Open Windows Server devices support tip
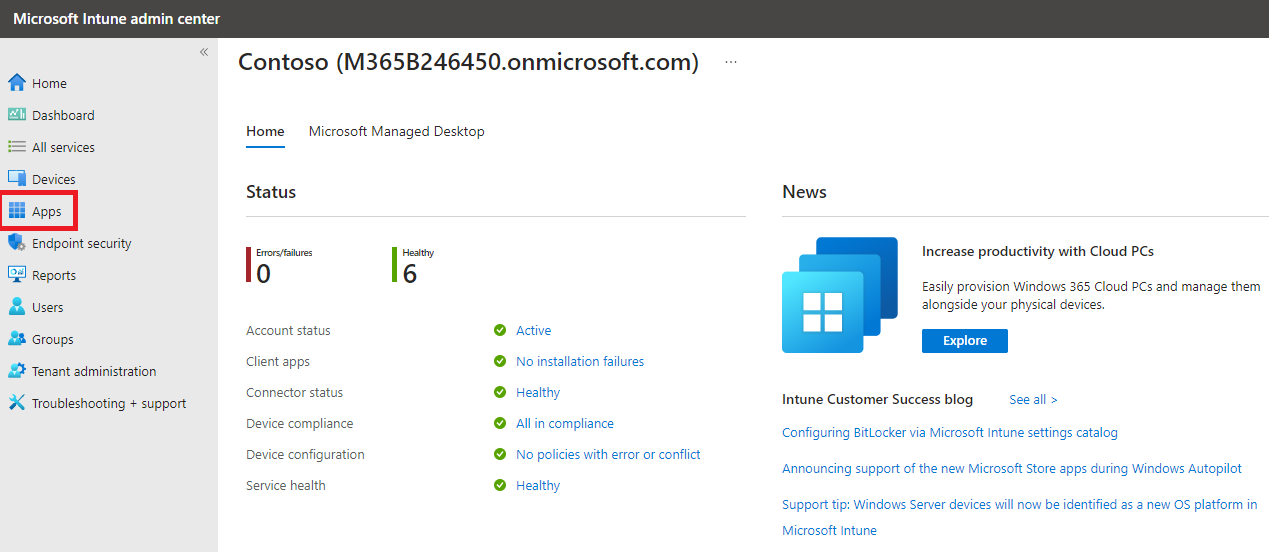The image size is (1269, 552). coord(1020,517)
